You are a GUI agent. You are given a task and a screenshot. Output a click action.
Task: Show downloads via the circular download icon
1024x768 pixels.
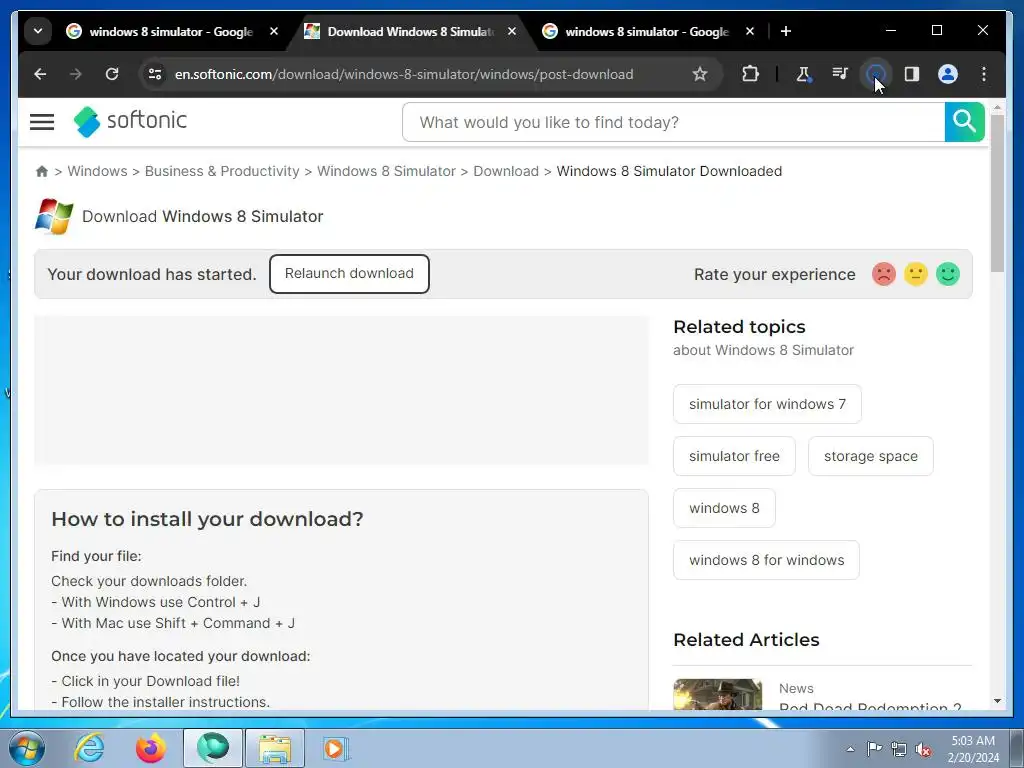pos(875,74)
